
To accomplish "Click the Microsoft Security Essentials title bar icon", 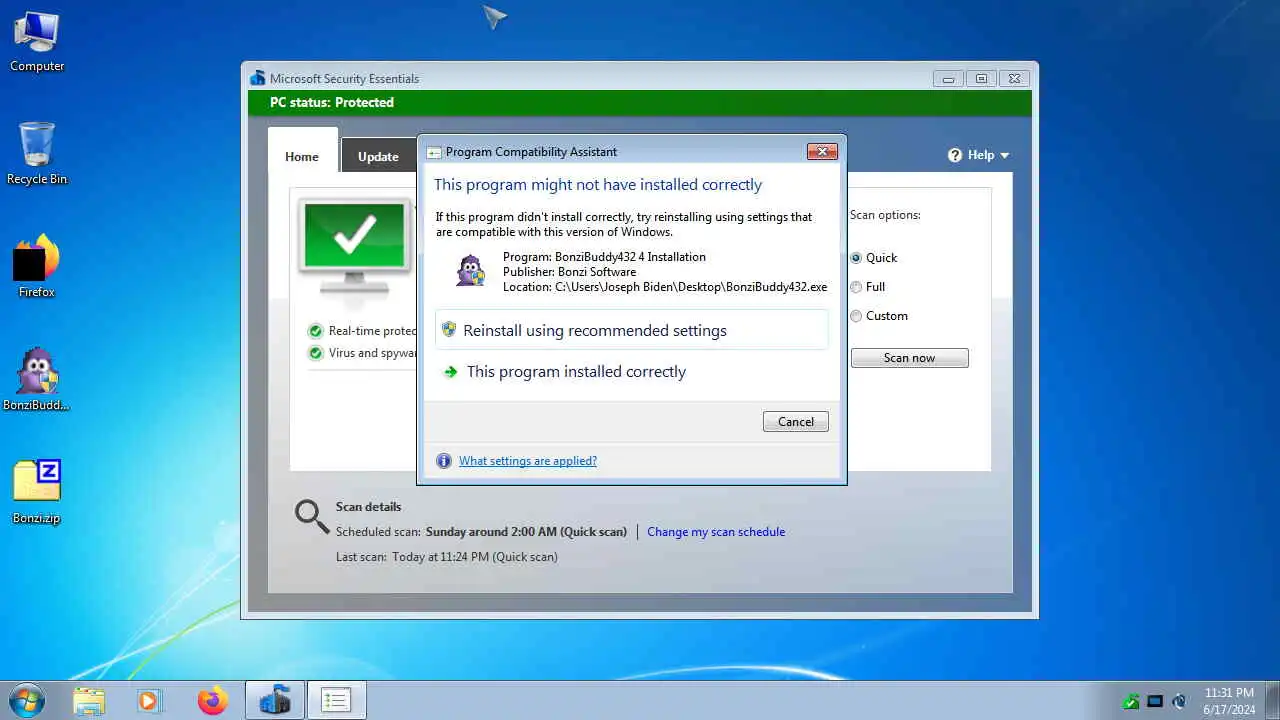I will [x=258, y=78].
